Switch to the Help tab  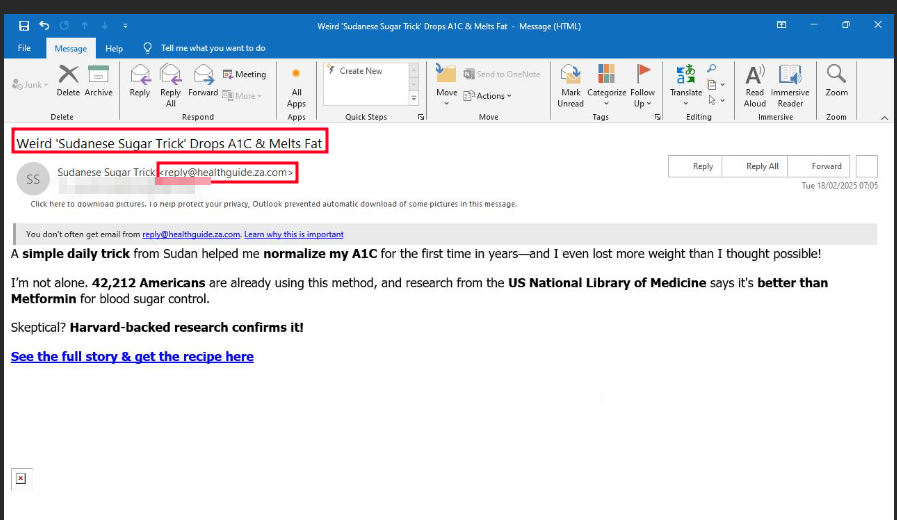(114, 48)
